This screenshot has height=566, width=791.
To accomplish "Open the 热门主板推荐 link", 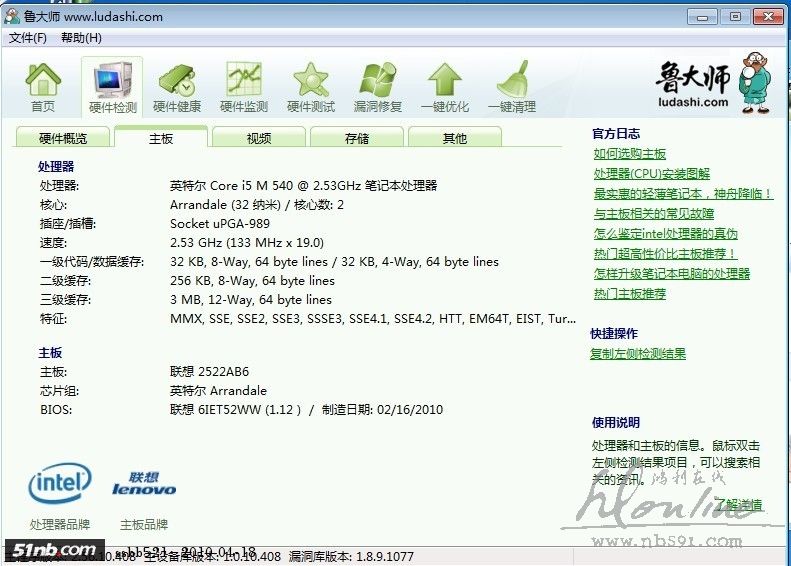I will (x=629, y=294).
